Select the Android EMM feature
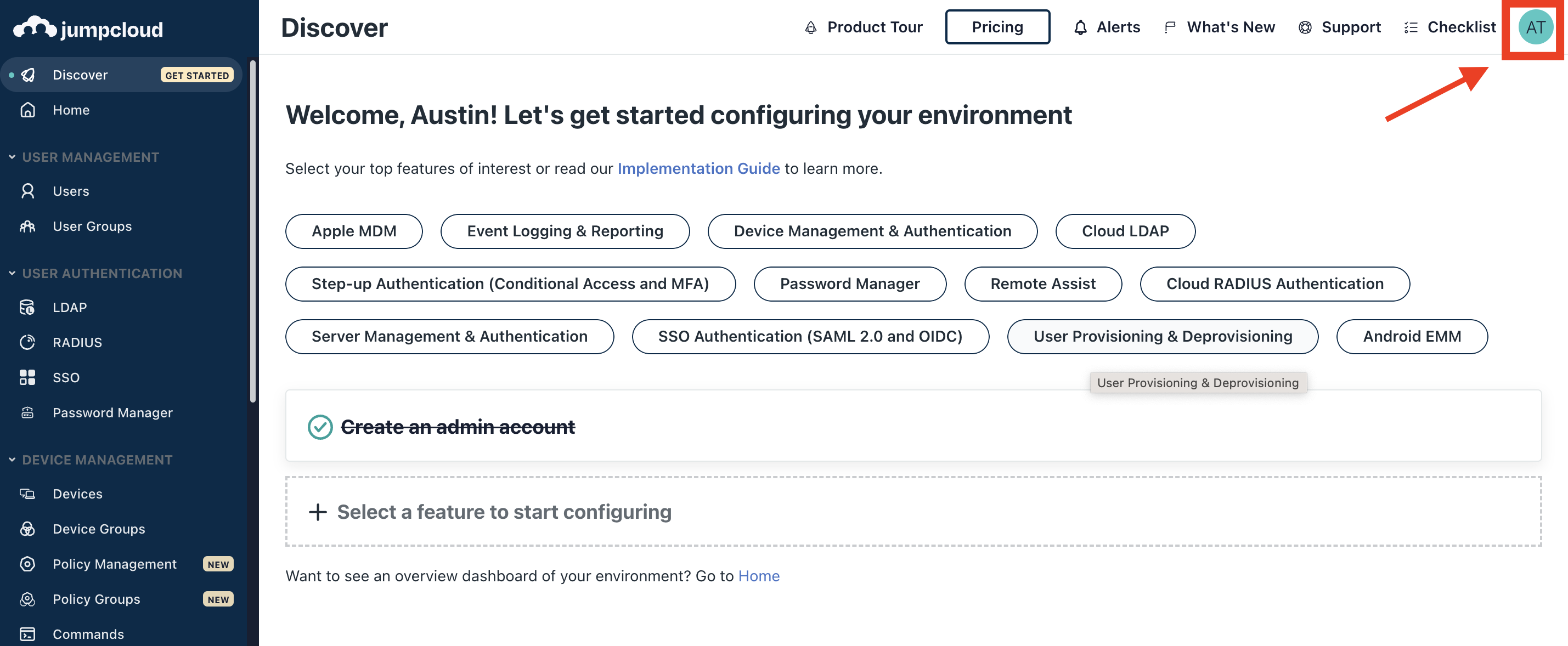This screenshot has width=1568, height=646. point(1412,336)
